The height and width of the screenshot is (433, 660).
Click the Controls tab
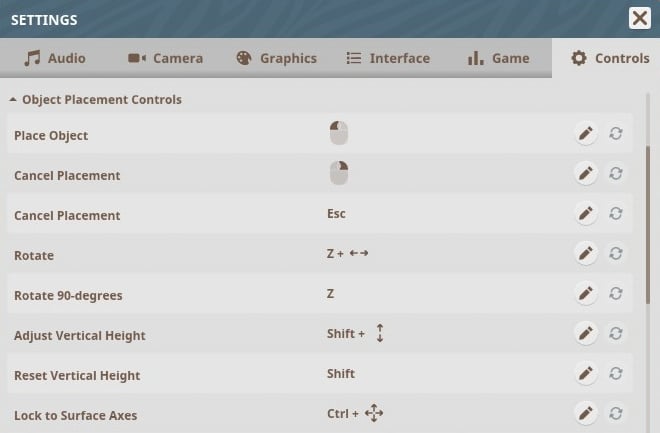pyautogui.click(x=610, y=58)
